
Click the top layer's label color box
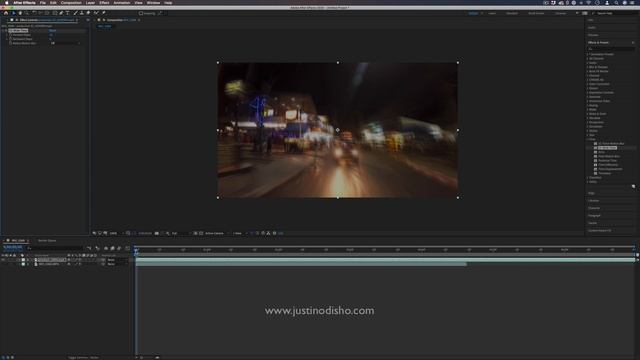(x=23, y=260)
